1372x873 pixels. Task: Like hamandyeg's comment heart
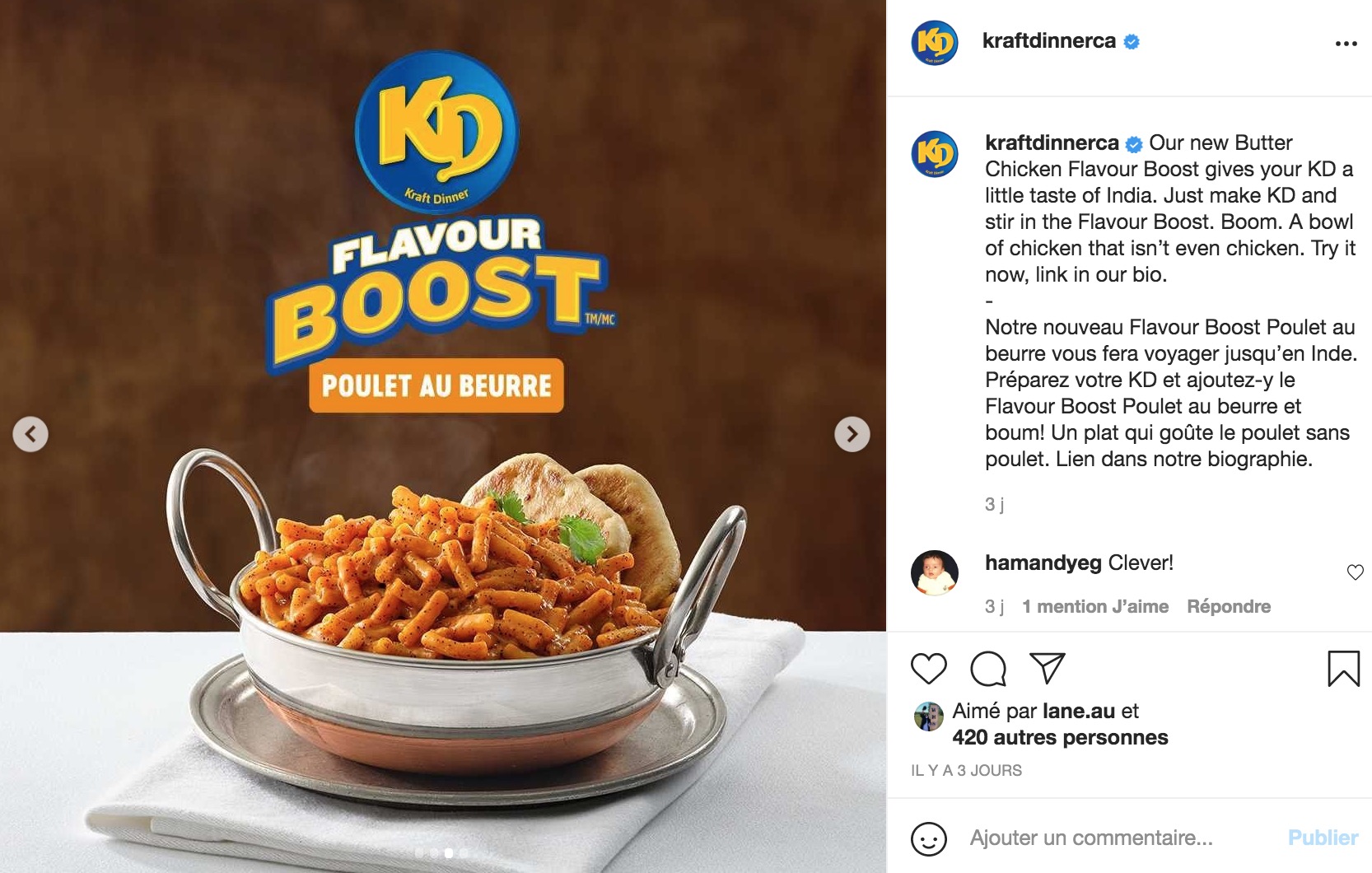click(1355, 572)
